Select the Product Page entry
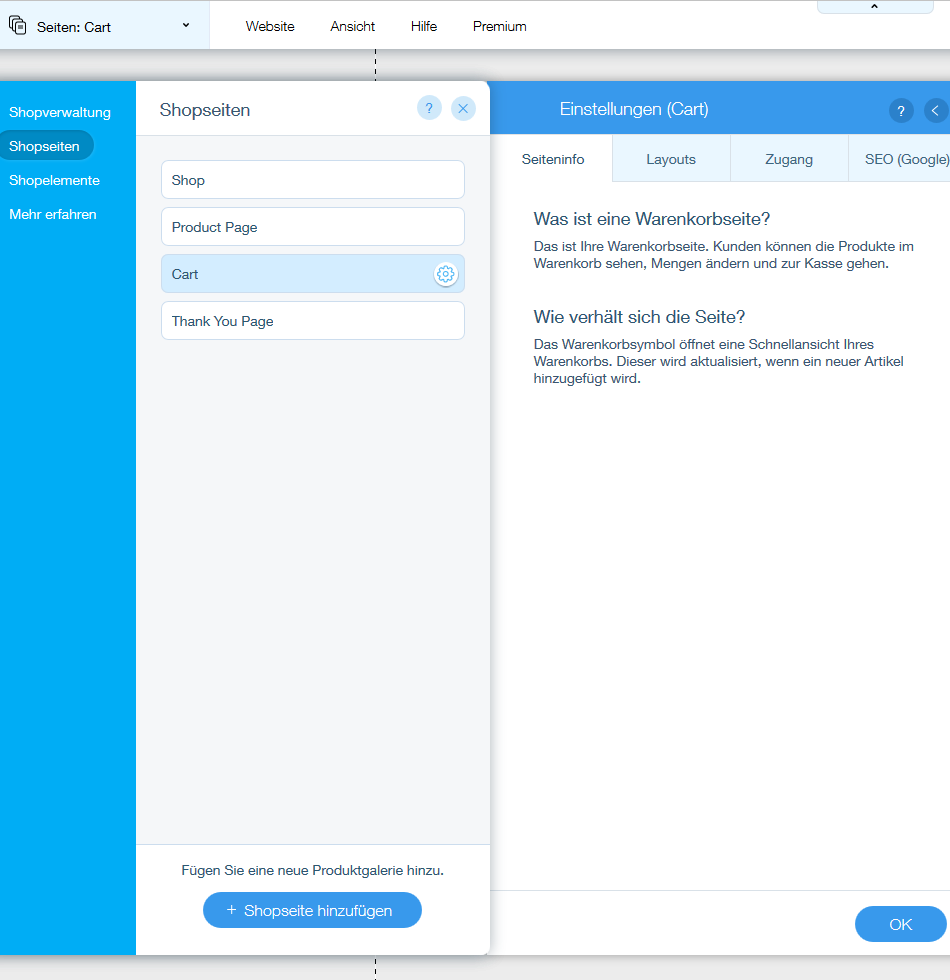The height and width of the screenshot is (980, 950). click(x=312, y=227)
